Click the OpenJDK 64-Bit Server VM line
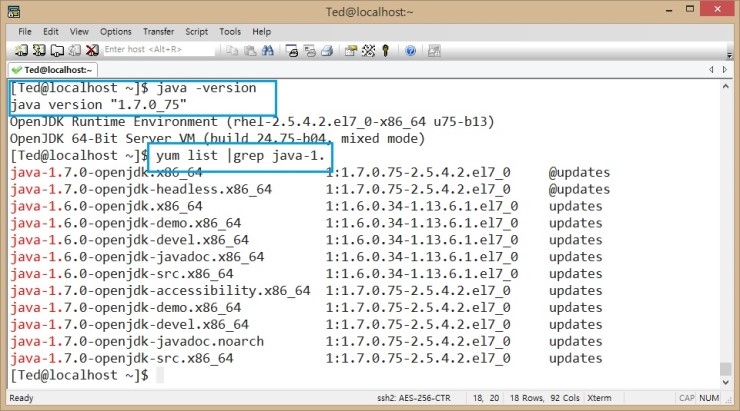 (x=218, y=139)
